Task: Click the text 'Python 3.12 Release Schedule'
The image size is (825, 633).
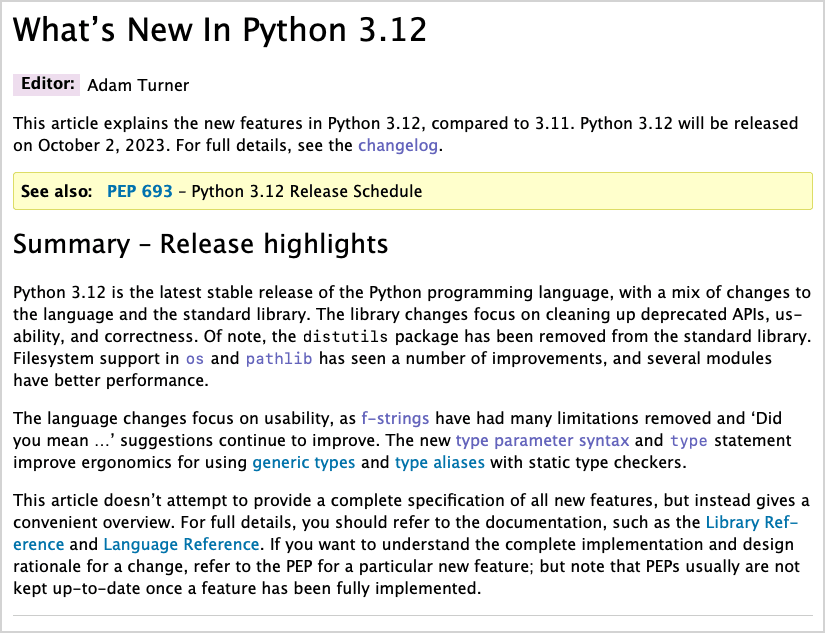Action: (307, 191)
